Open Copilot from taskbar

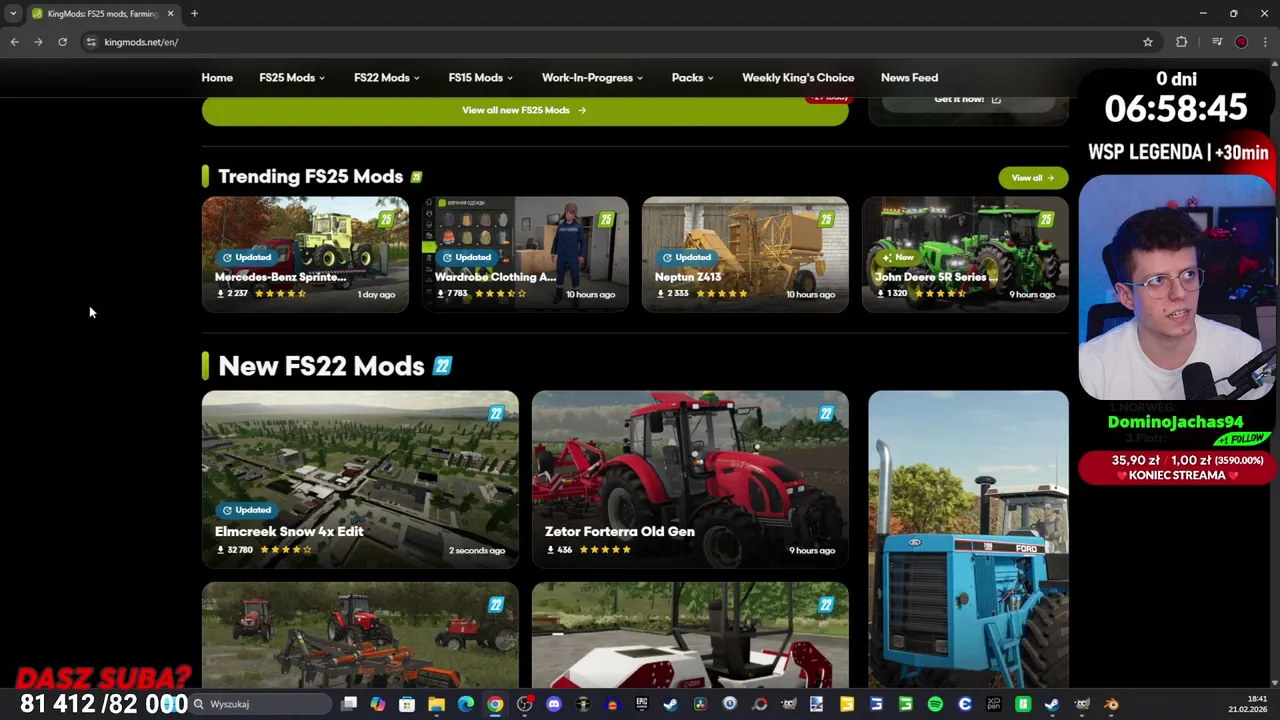point(377,704)
